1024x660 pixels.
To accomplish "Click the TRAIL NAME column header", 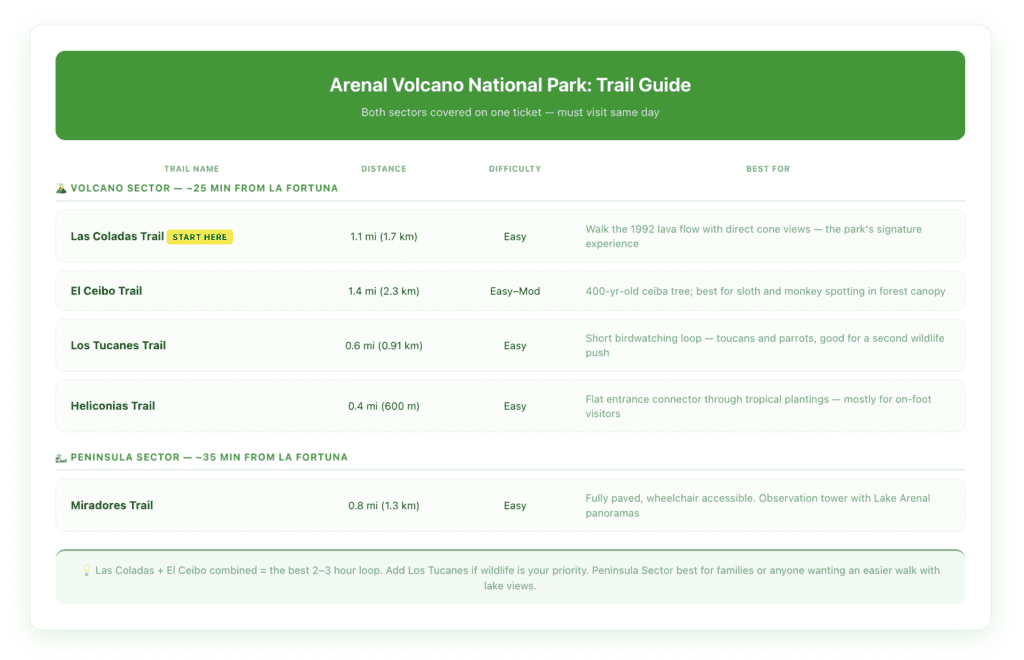I will (193, 168).
